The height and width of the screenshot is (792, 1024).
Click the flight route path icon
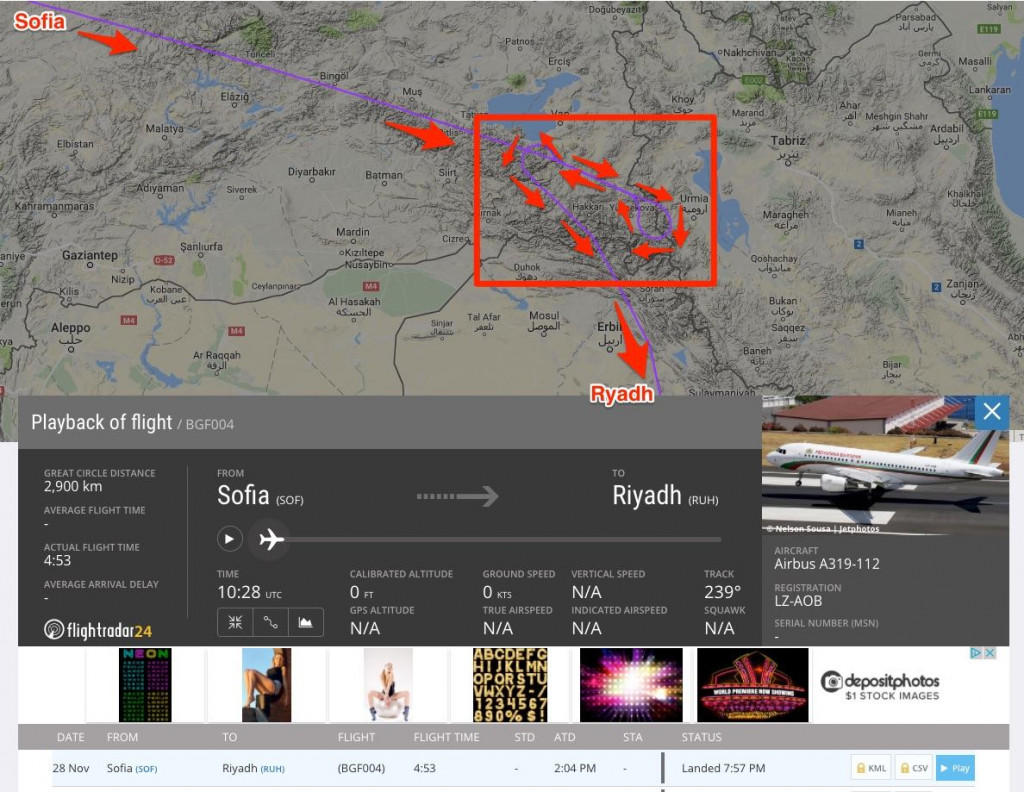pos(270,622)
